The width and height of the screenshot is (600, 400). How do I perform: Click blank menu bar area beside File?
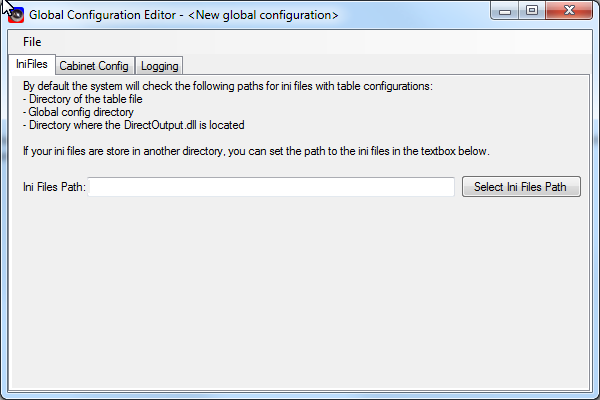[x=318, y=42]
